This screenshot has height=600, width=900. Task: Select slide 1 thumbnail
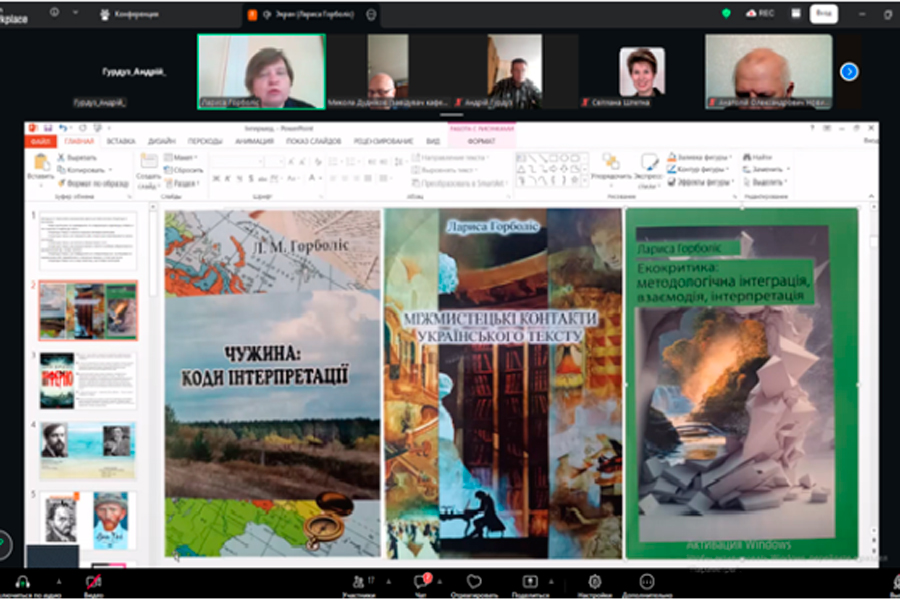click(x=88, y=241)
